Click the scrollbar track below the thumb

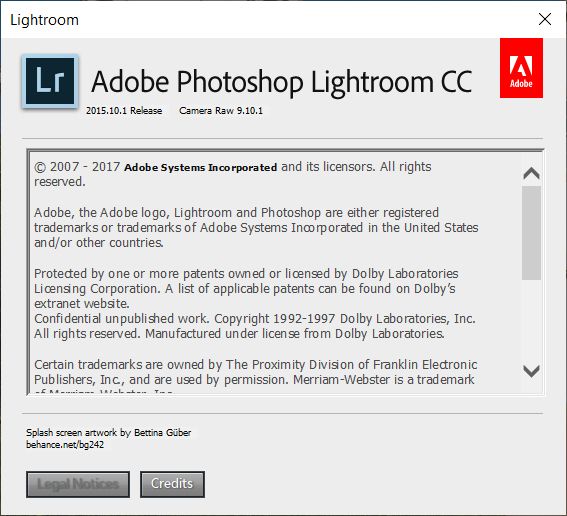[x=531, y=320]
